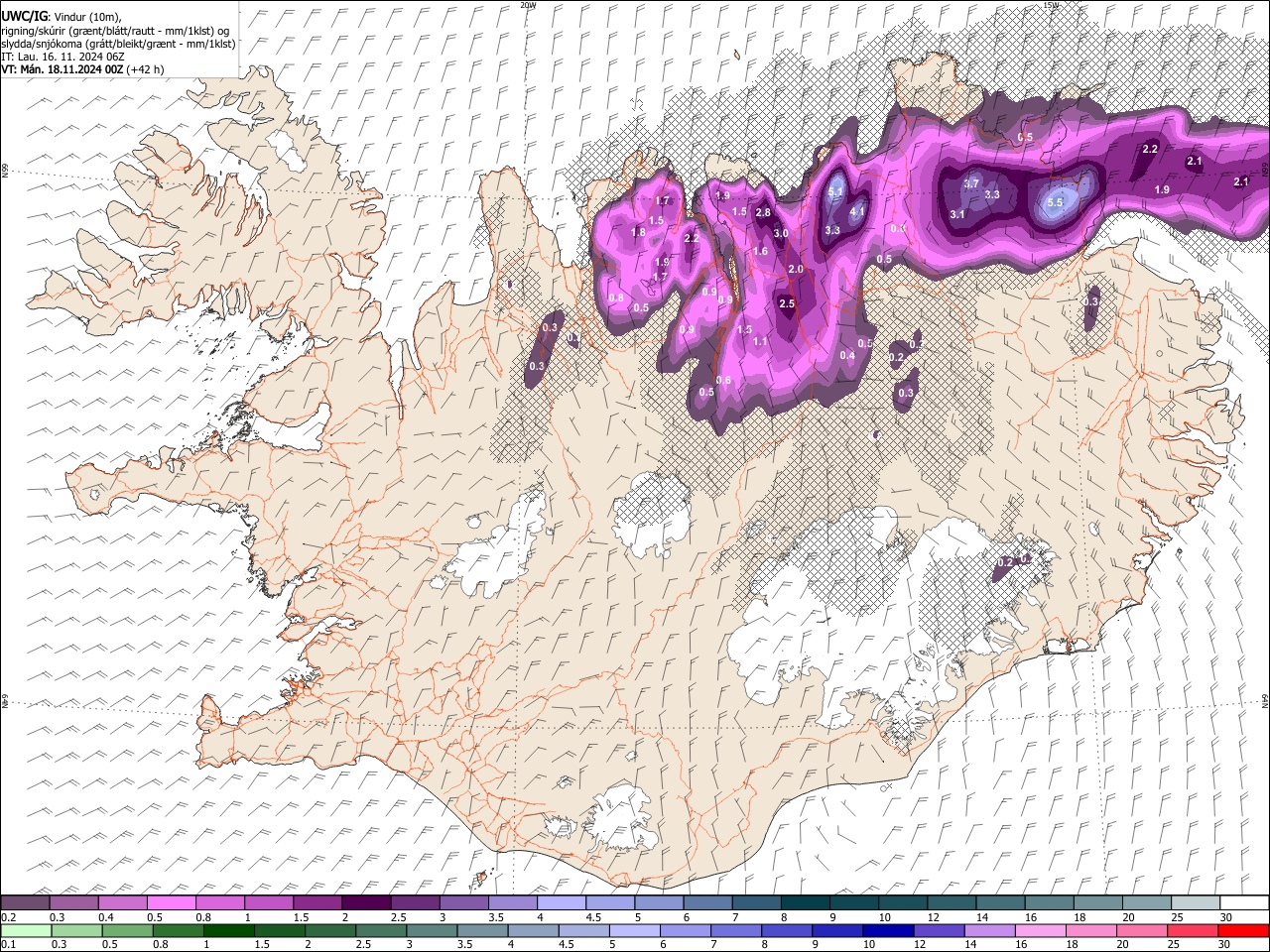
Task: Click the 3.1 value label on map
Action: 957,214
